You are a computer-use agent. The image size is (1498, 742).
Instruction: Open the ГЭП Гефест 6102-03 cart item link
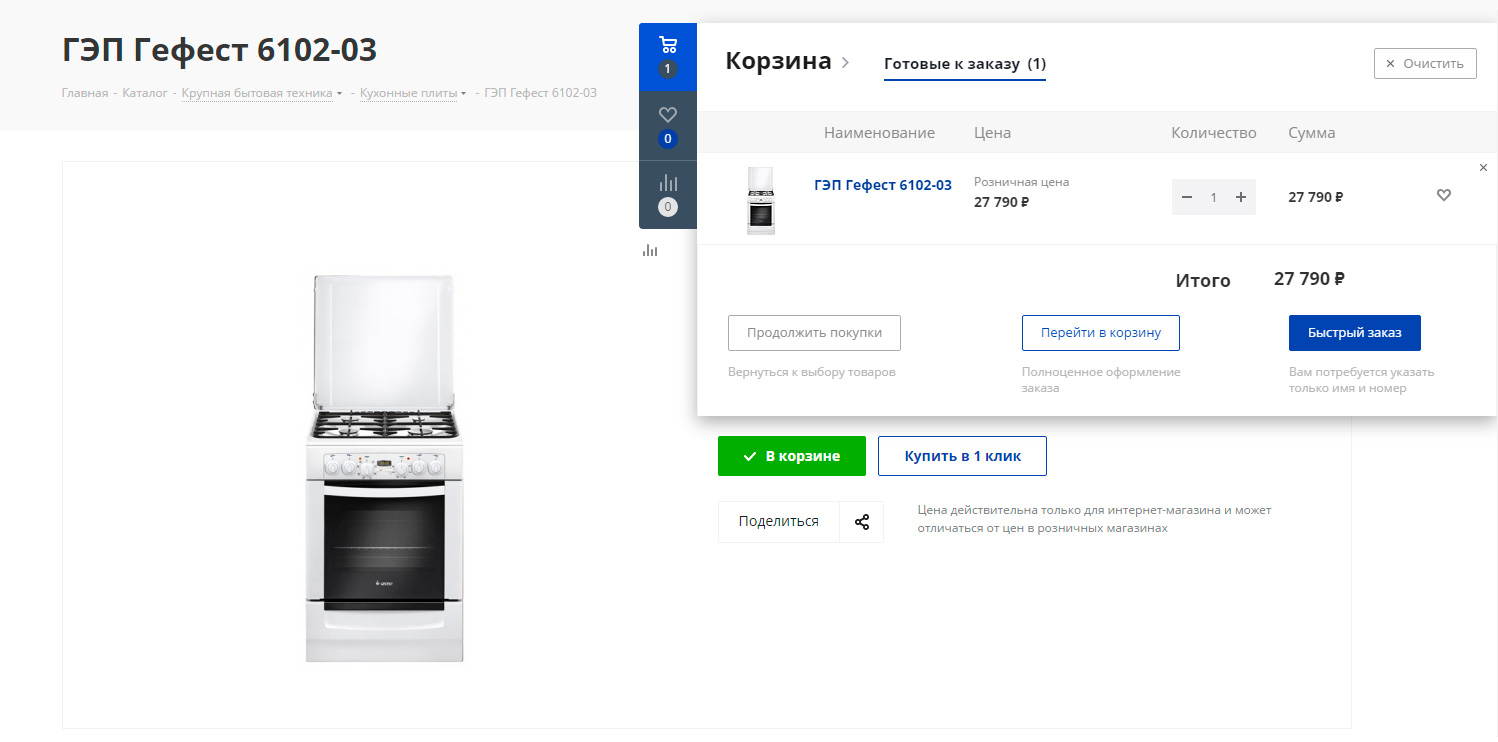pyautogui.click(x=883, y=185)
